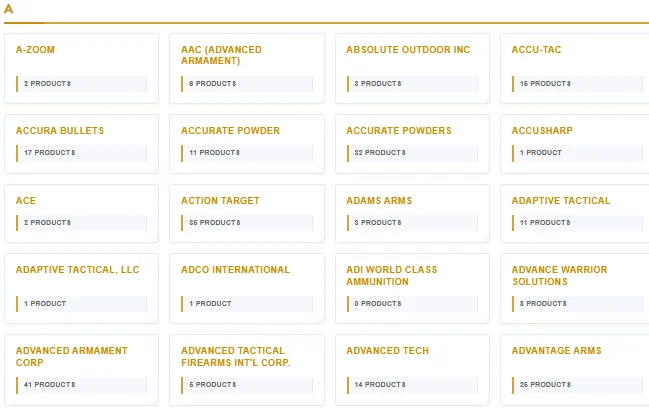Open Advance Warrior Solutions brand

click(x=560, y=276)
